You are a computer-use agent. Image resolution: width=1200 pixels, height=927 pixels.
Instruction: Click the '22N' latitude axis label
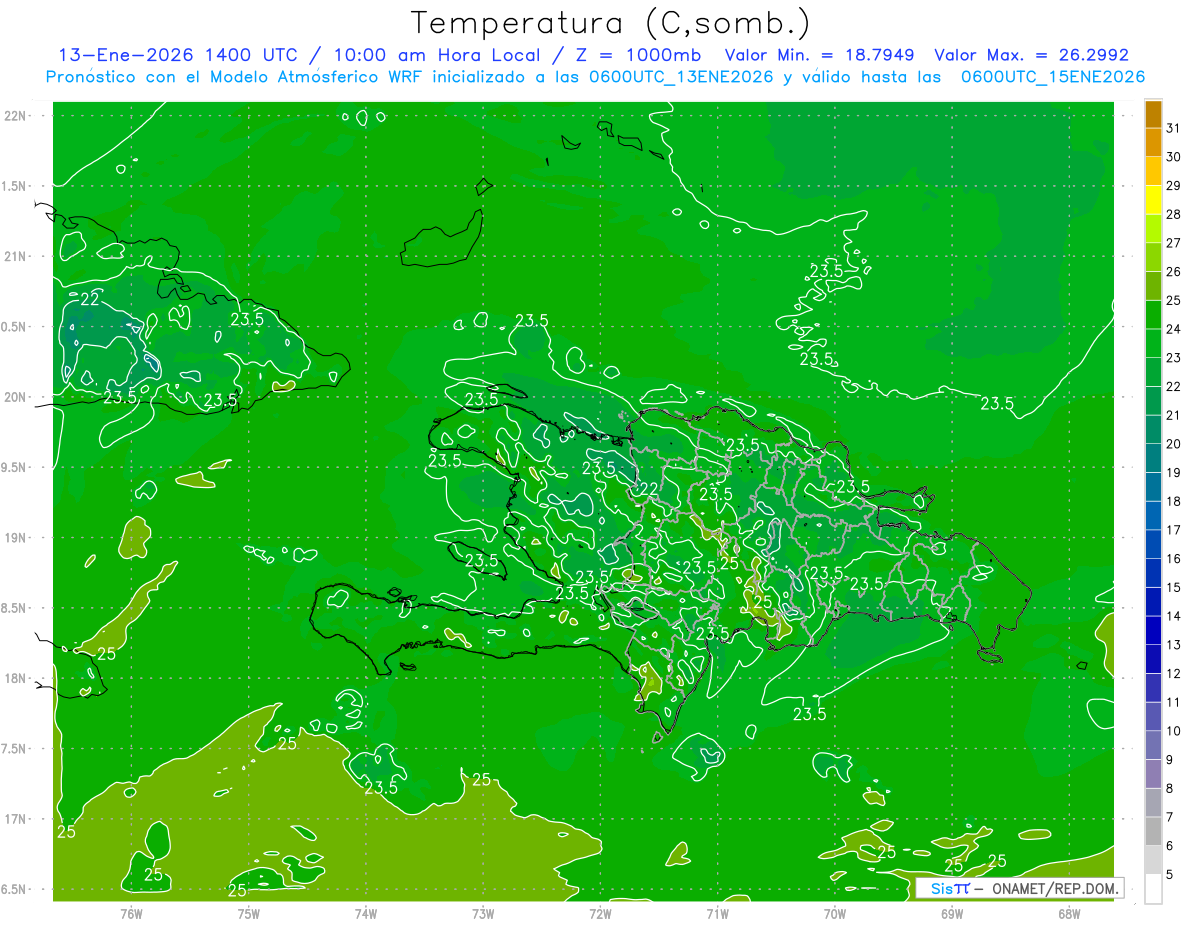point(16,116)
